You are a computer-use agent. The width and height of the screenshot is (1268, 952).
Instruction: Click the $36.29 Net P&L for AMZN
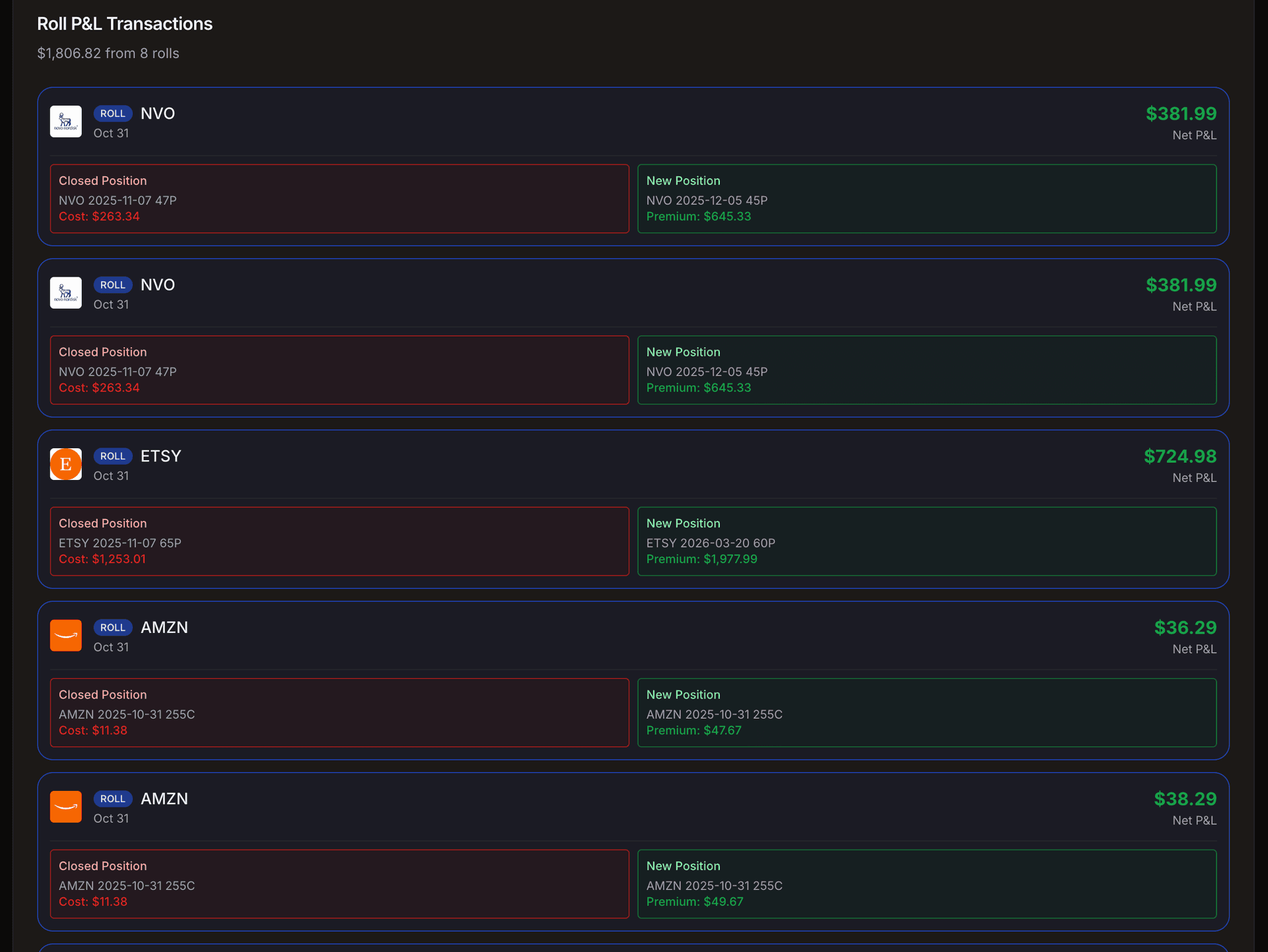1185,627
